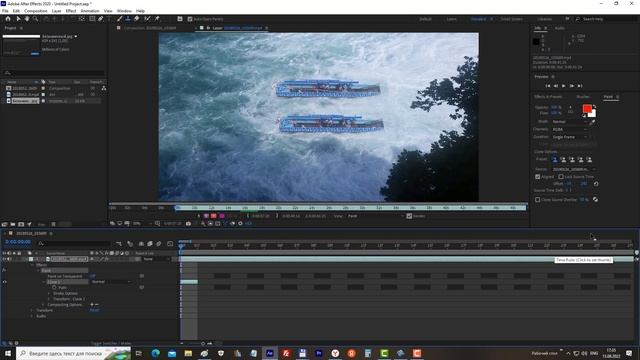This screenshot has height=360, width=640.
Task: Select clone preset 3
Action: tap(572, 160)
